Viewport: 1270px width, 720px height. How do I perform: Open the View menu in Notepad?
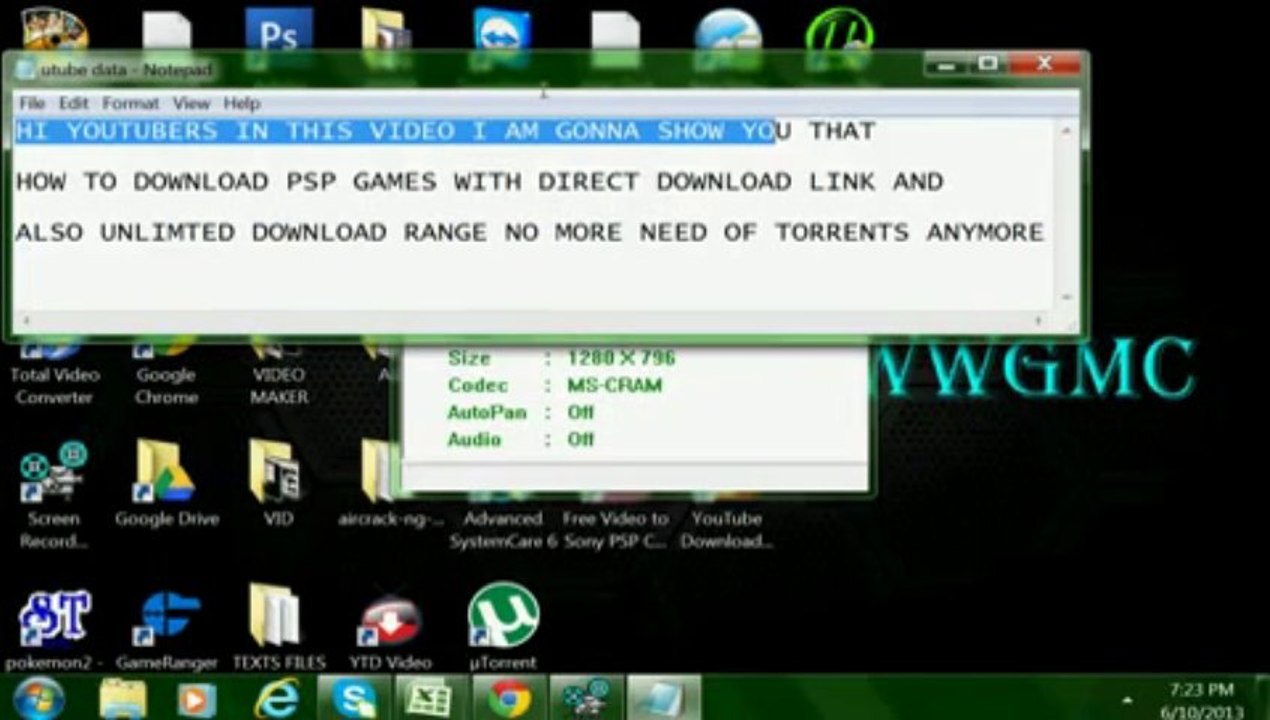point(191,103)
